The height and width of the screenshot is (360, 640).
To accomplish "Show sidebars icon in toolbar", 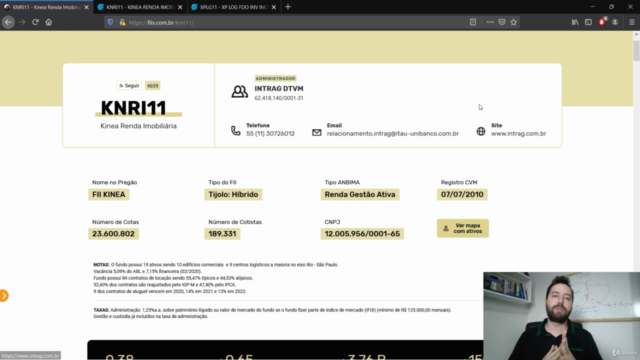I will tap(588, 22).
